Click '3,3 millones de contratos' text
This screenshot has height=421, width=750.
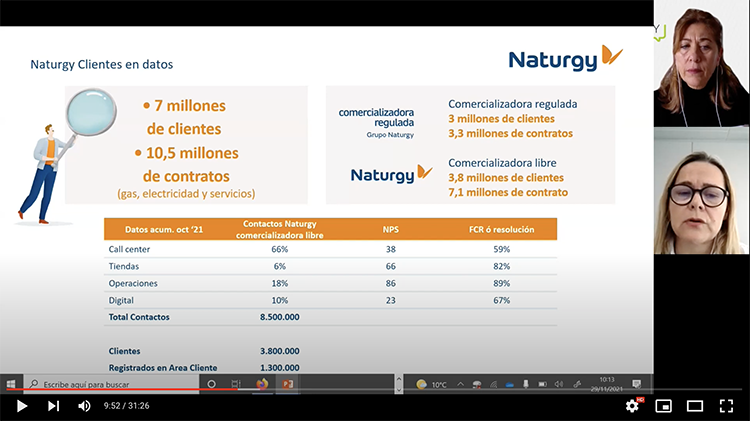point(510,133)
